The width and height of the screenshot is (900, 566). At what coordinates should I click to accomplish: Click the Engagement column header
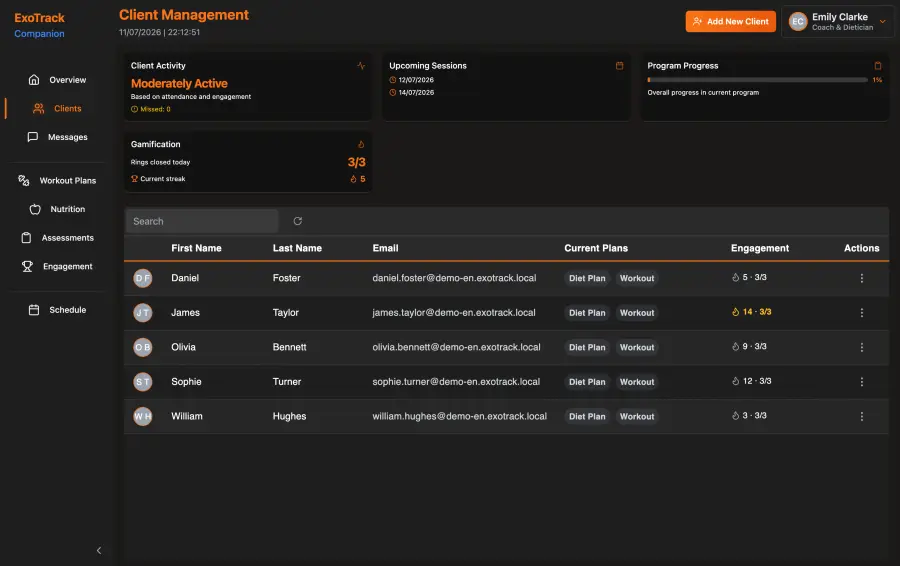pos(759,248)
